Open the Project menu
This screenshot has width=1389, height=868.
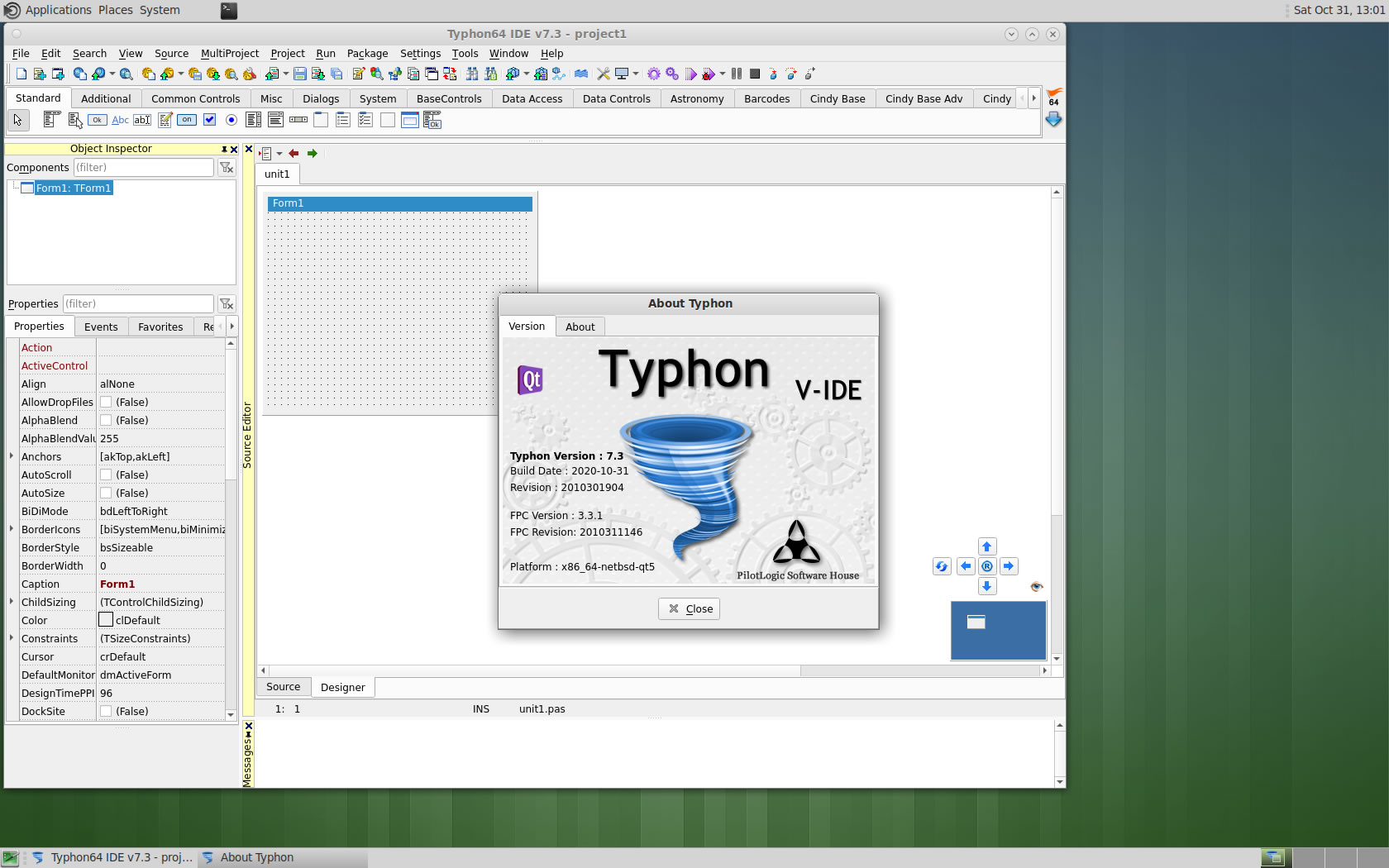tap(288, 54)
